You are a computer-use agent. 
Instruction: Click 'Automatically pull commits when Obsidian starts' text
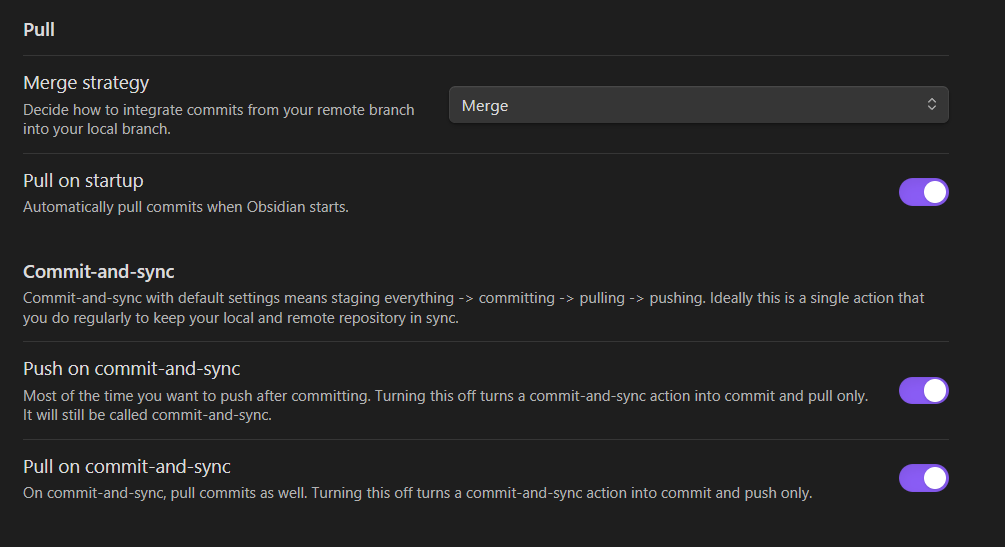coord(185,207)
